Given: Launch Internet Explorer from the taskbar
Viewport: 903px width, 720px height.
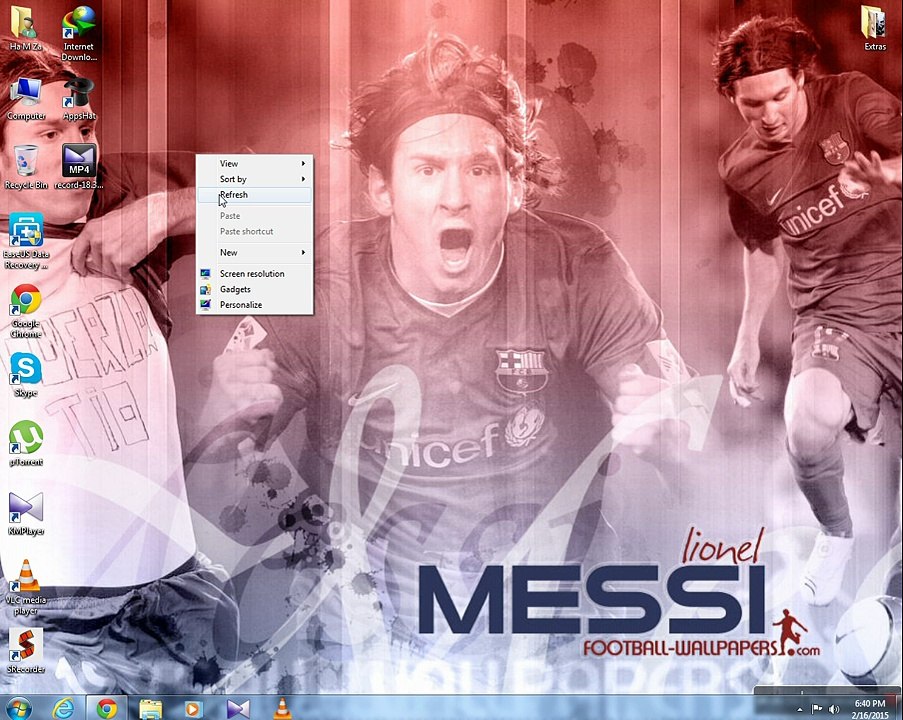Looking at the screenshot, I should (x=63, y=708).
